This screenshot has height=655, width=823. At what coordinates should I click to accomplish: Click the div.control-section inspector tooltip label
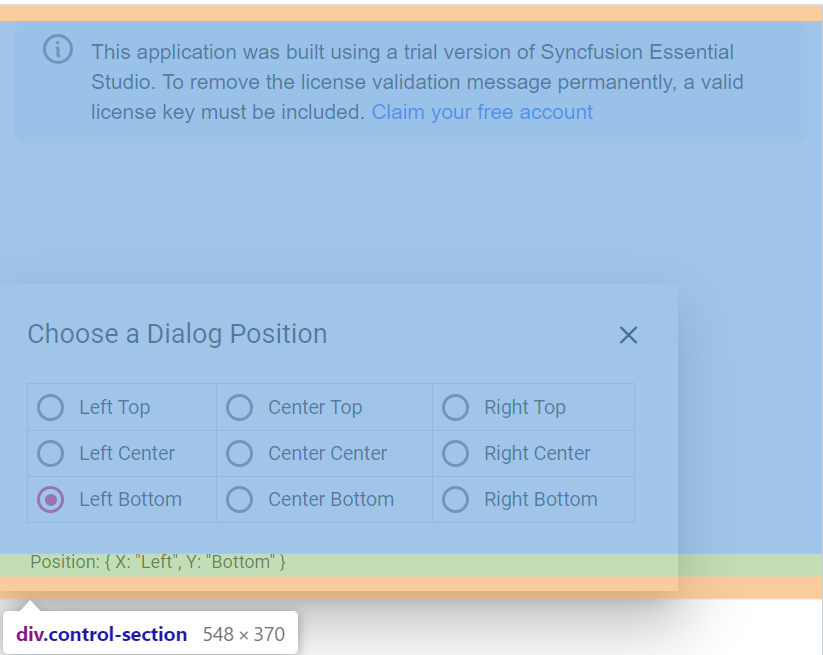point(101,634)
